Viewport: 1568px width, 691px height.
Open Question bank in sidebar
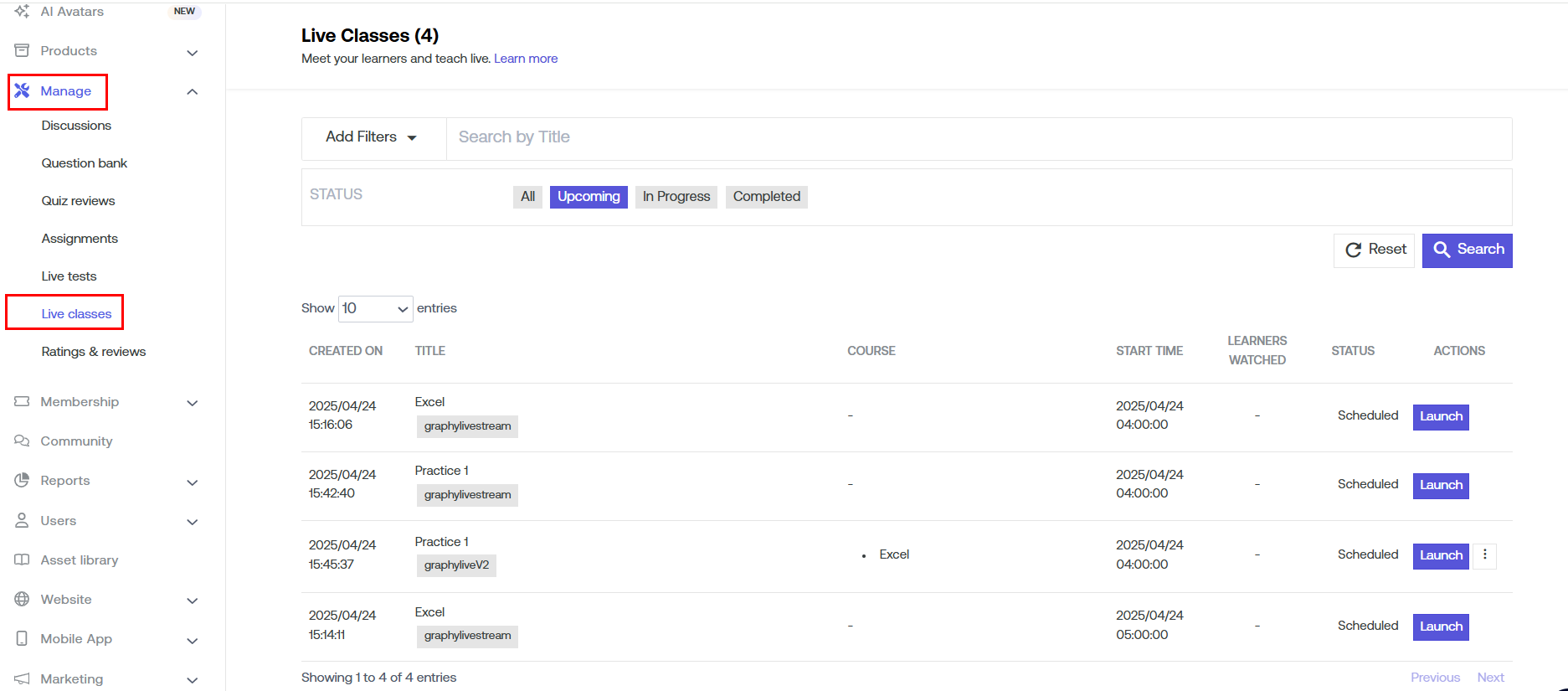pos(85,163)
